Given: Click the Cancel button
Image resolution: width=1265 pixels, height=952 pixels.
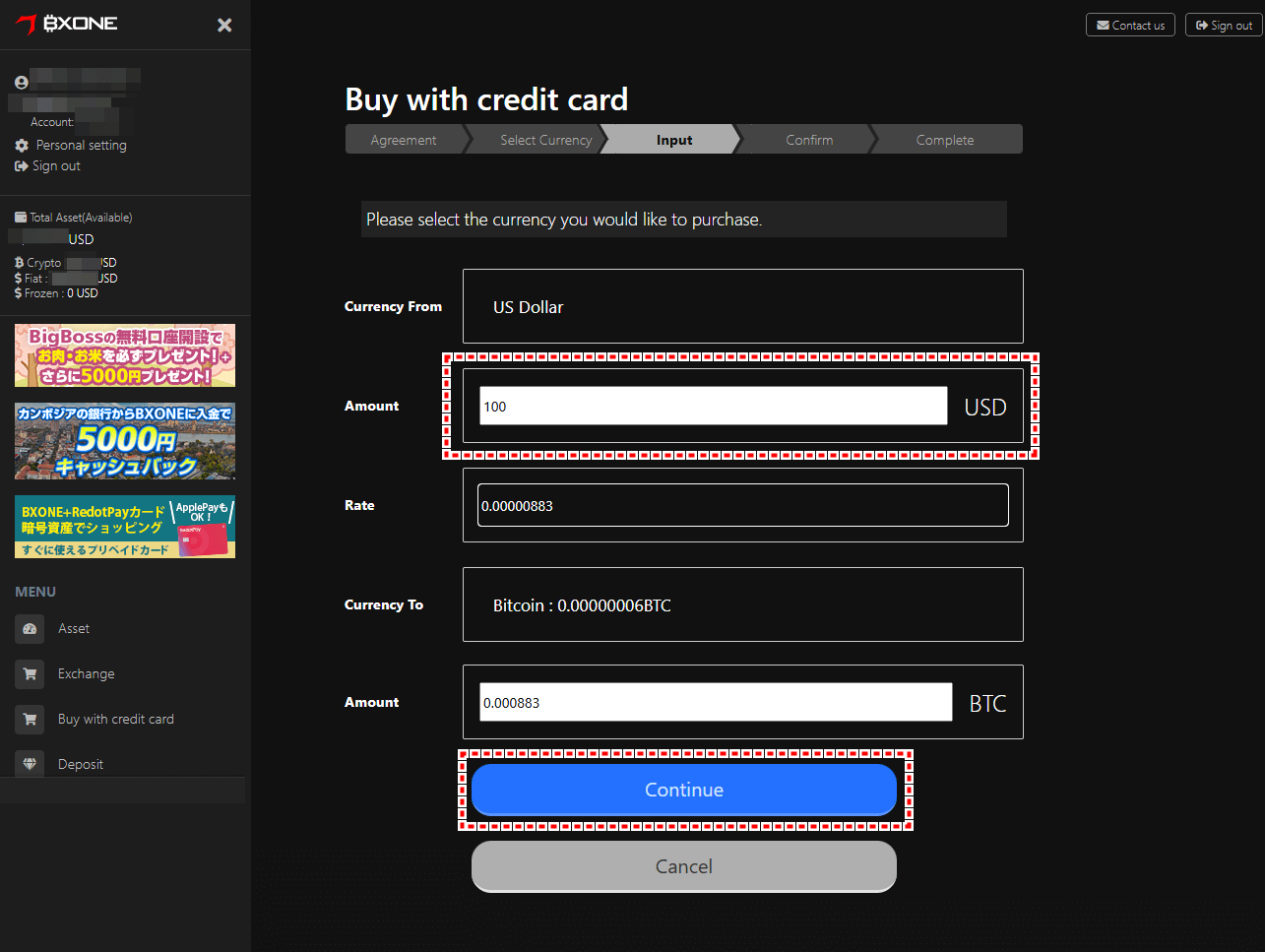Looking at the screenshot, I should click(x=684, y=866).
